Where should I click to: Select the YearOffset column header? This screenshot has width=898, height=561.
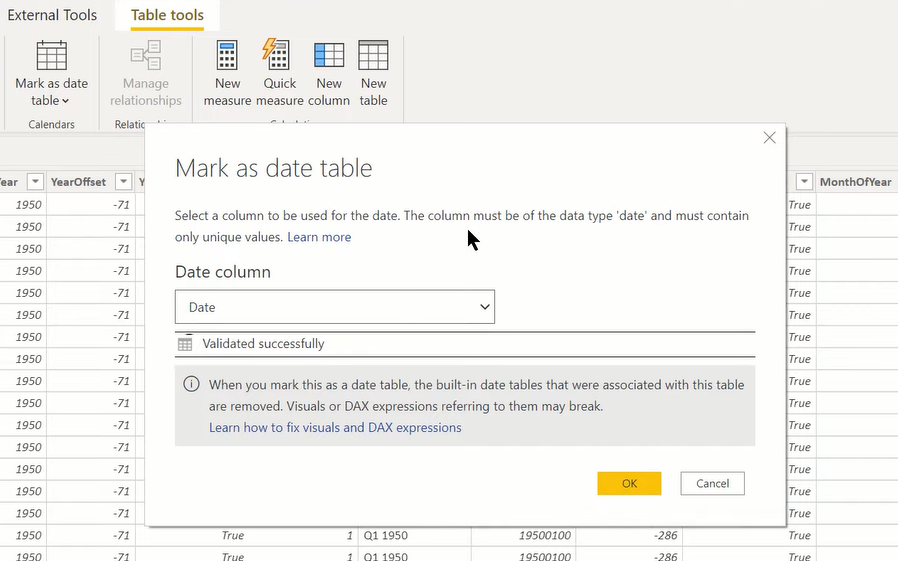coord(78,182)
